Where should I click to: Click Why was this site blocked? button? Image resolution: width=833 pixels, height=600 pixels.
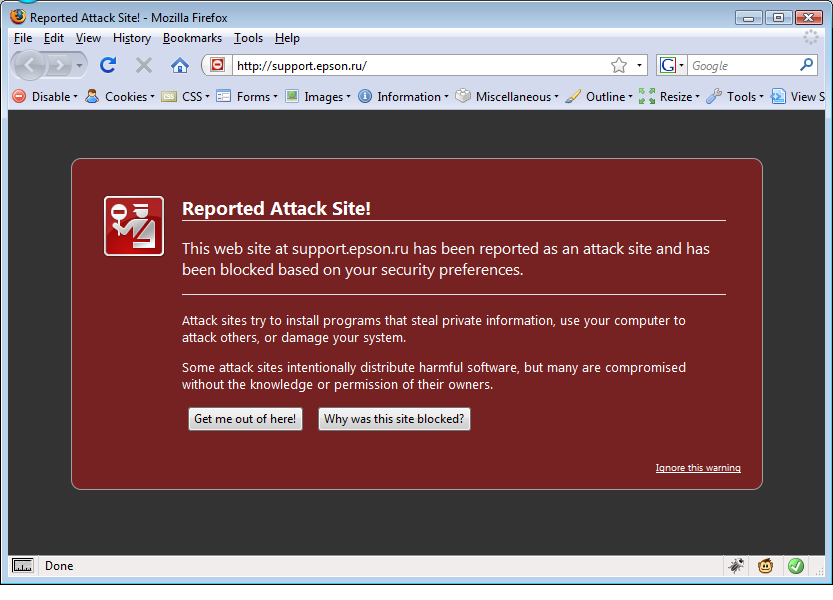coord(394,419)
